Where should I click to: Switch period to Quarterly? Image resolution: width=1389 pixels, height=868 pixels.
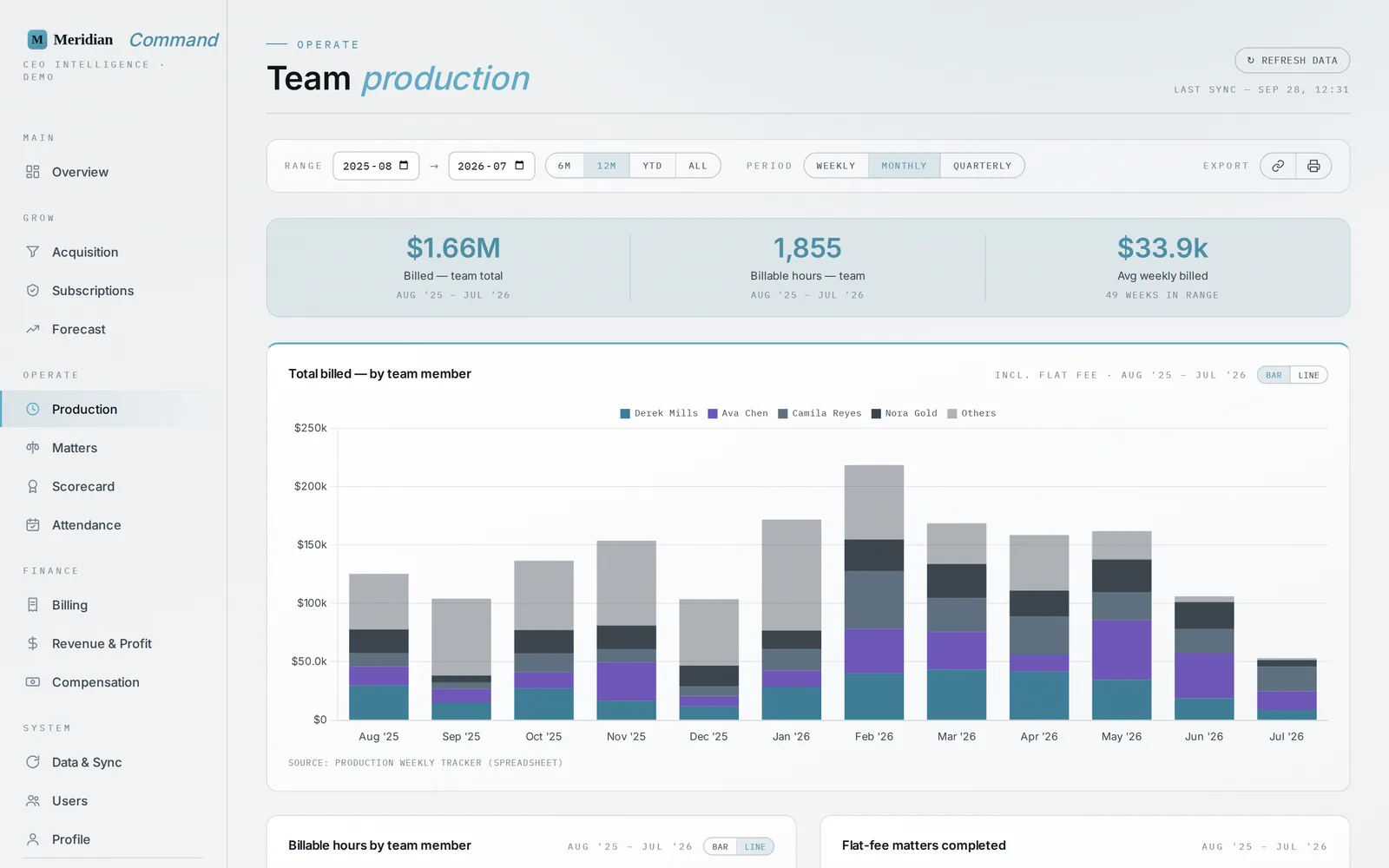pos(982,166)
